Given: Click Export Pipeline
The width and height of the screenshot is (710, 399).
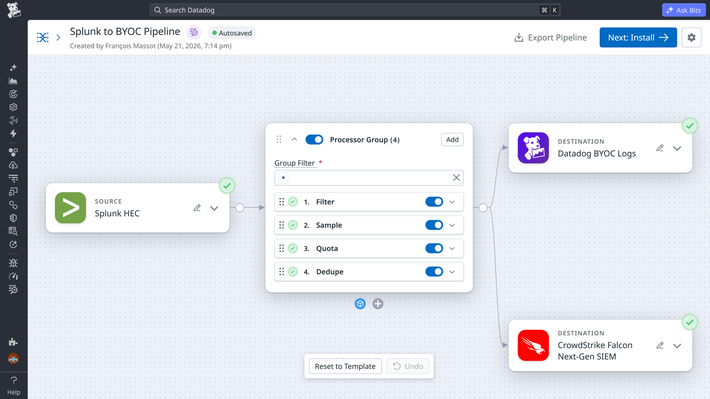Looking at the screenshot, I should pos(551,38).
